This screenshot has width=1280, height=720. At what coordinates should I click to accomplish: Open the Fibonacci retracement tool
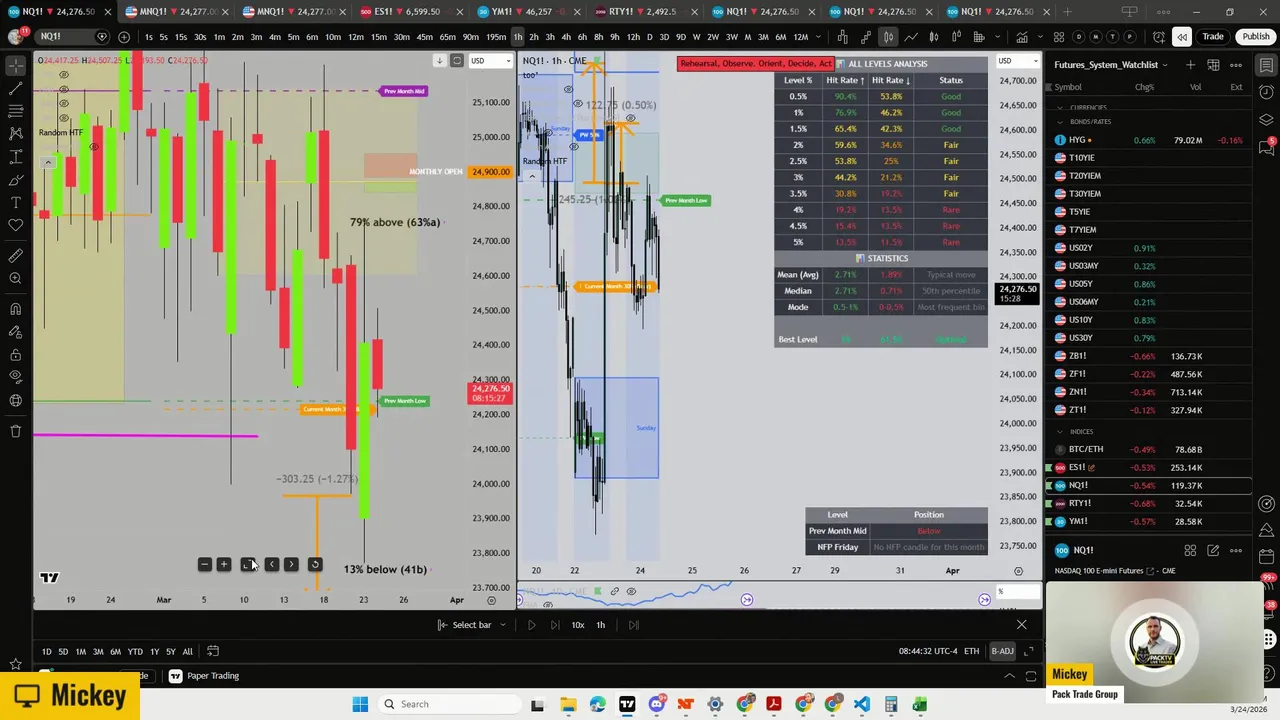tap(15, 111)
